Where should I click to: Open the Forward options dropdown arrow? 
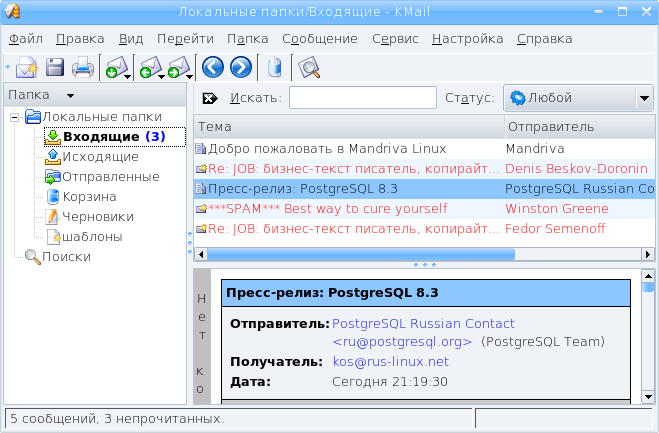(x=190, y=77)
